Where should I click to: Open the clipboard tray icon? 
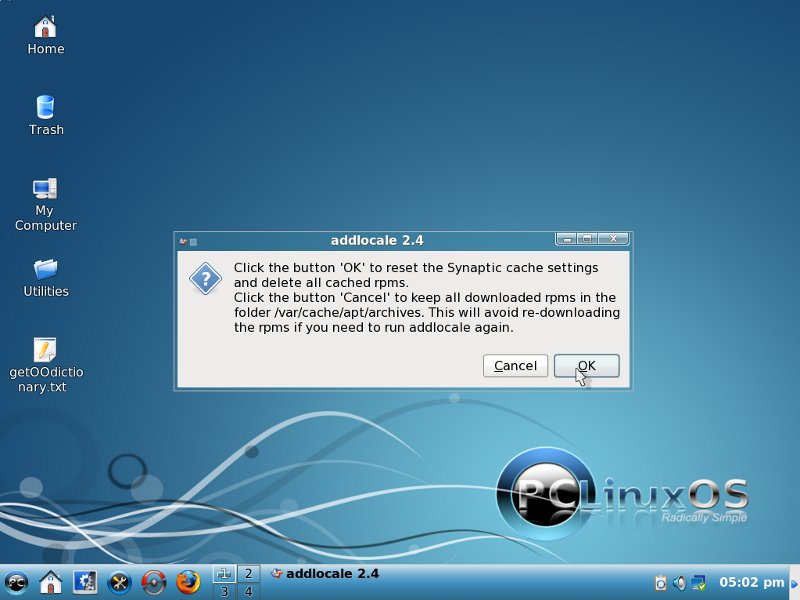pos(660,582)
